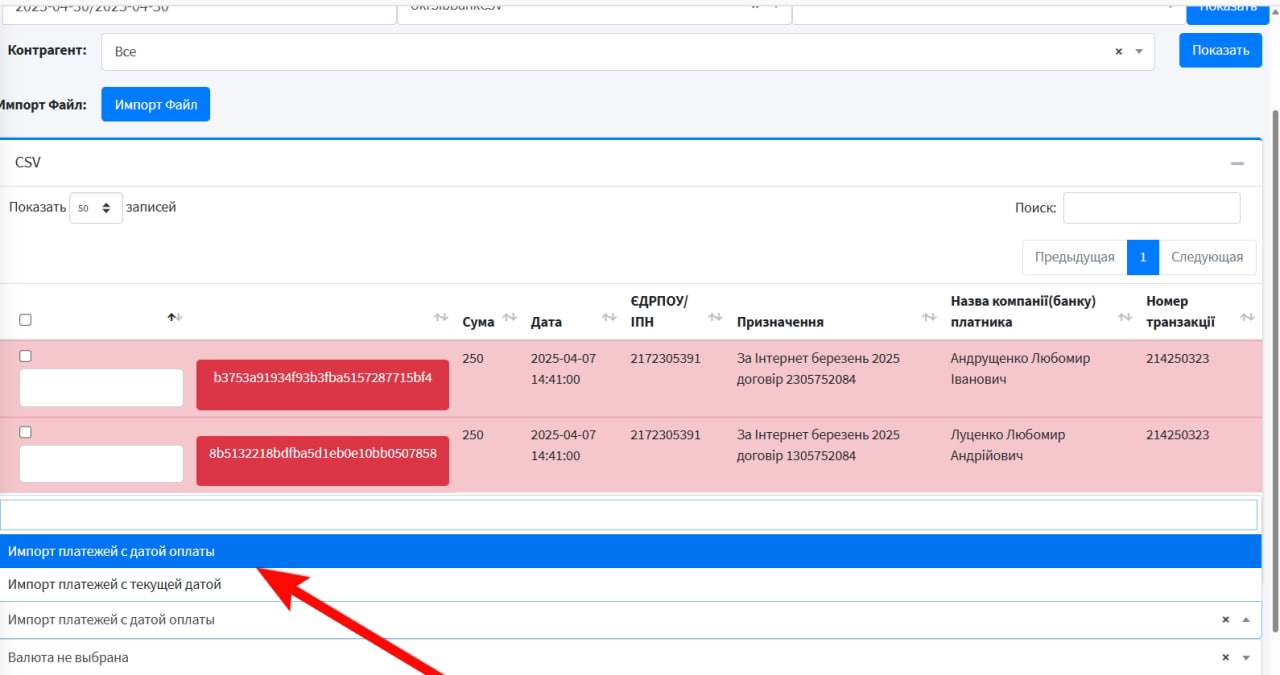Sort by the ЄДРПОУ/ІПН column
The height and width of the screenshot is (675, 1280).
[715, 317]
